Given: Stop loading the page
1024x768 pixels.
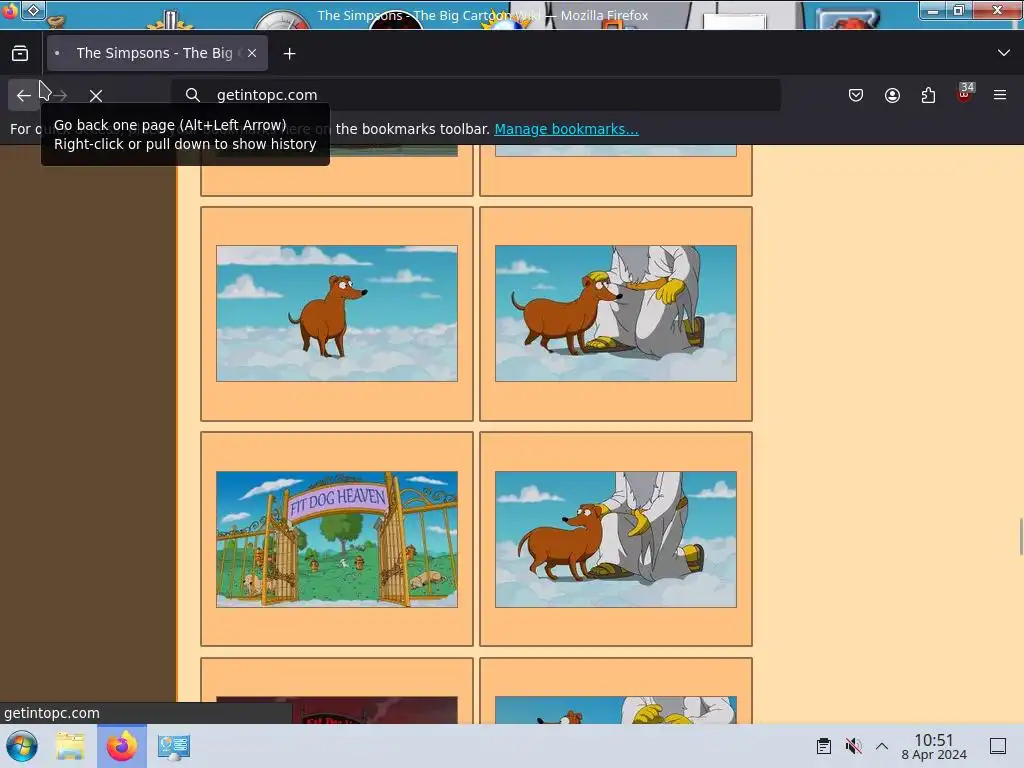Looking at the screenshot, I should (96, 95).
